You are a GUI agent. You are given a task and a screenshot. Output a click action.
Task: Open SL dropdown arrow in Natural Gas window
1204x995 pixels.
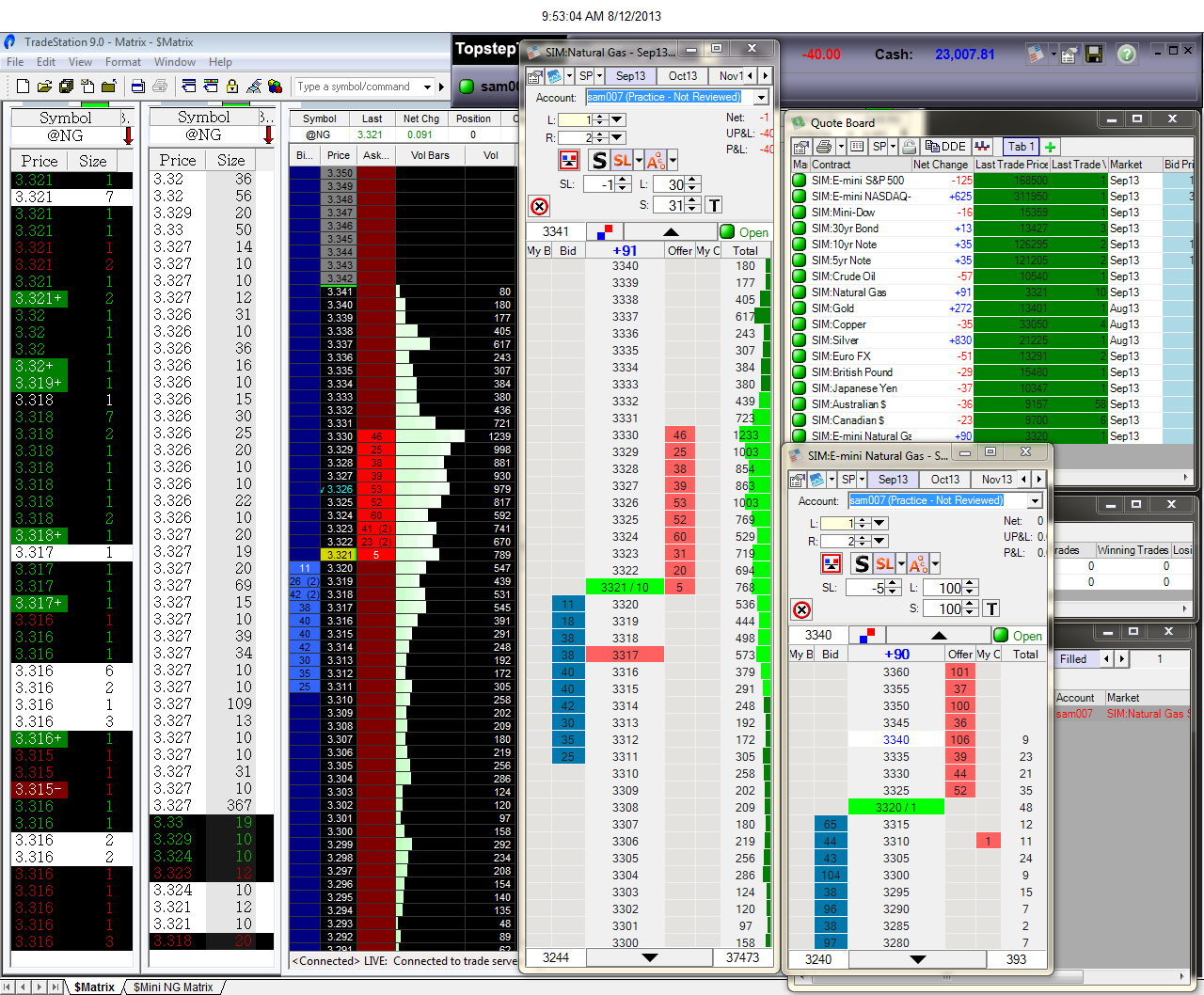pyautogui.click(x=639, y=160)
